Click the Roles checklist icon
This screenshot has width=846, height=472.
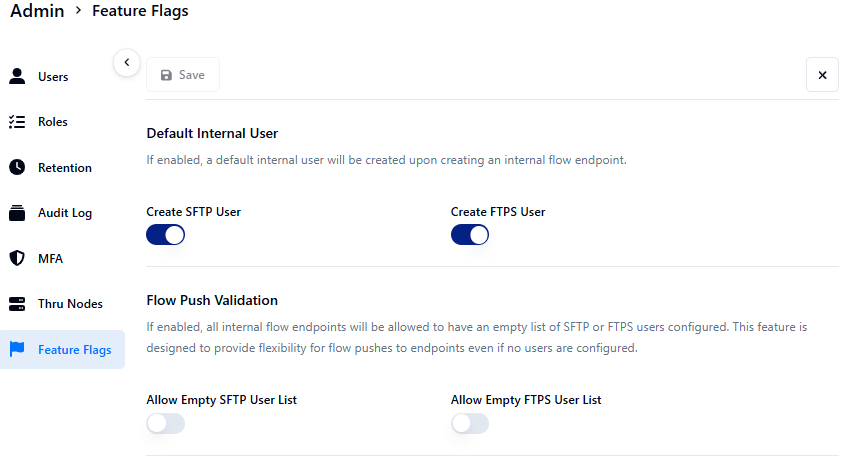tap(17, 122)
